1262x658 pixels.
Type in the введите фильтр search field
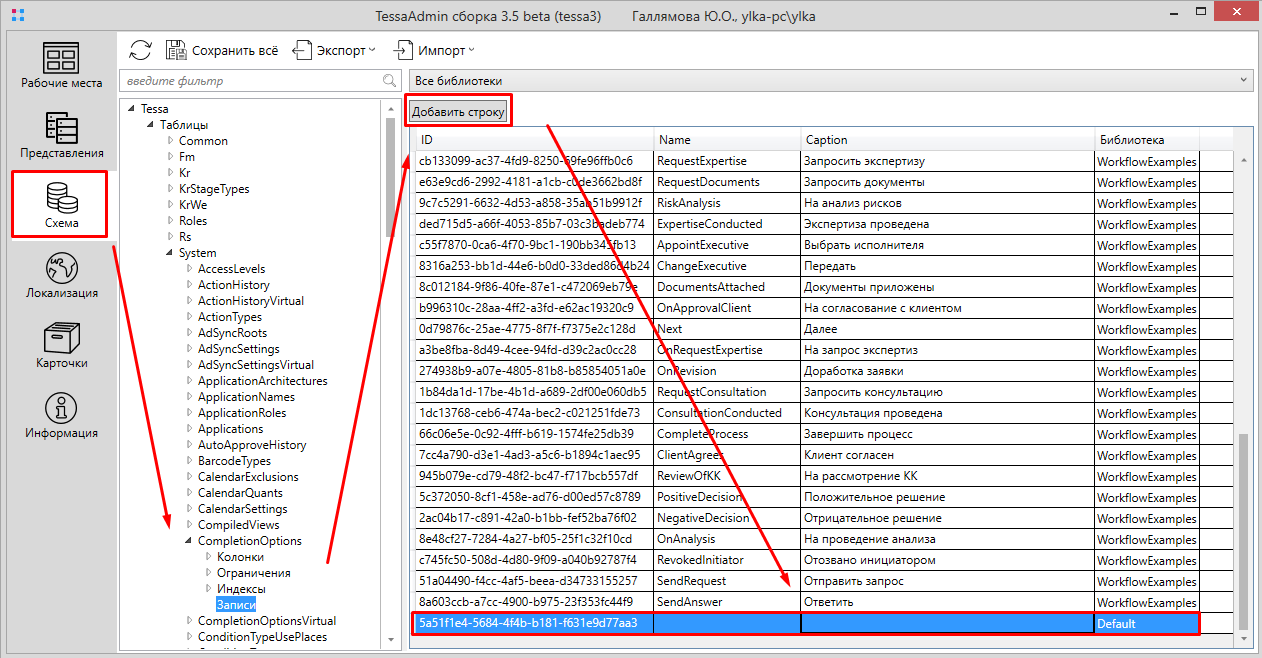pyautogui.click(x=250, y=80)
